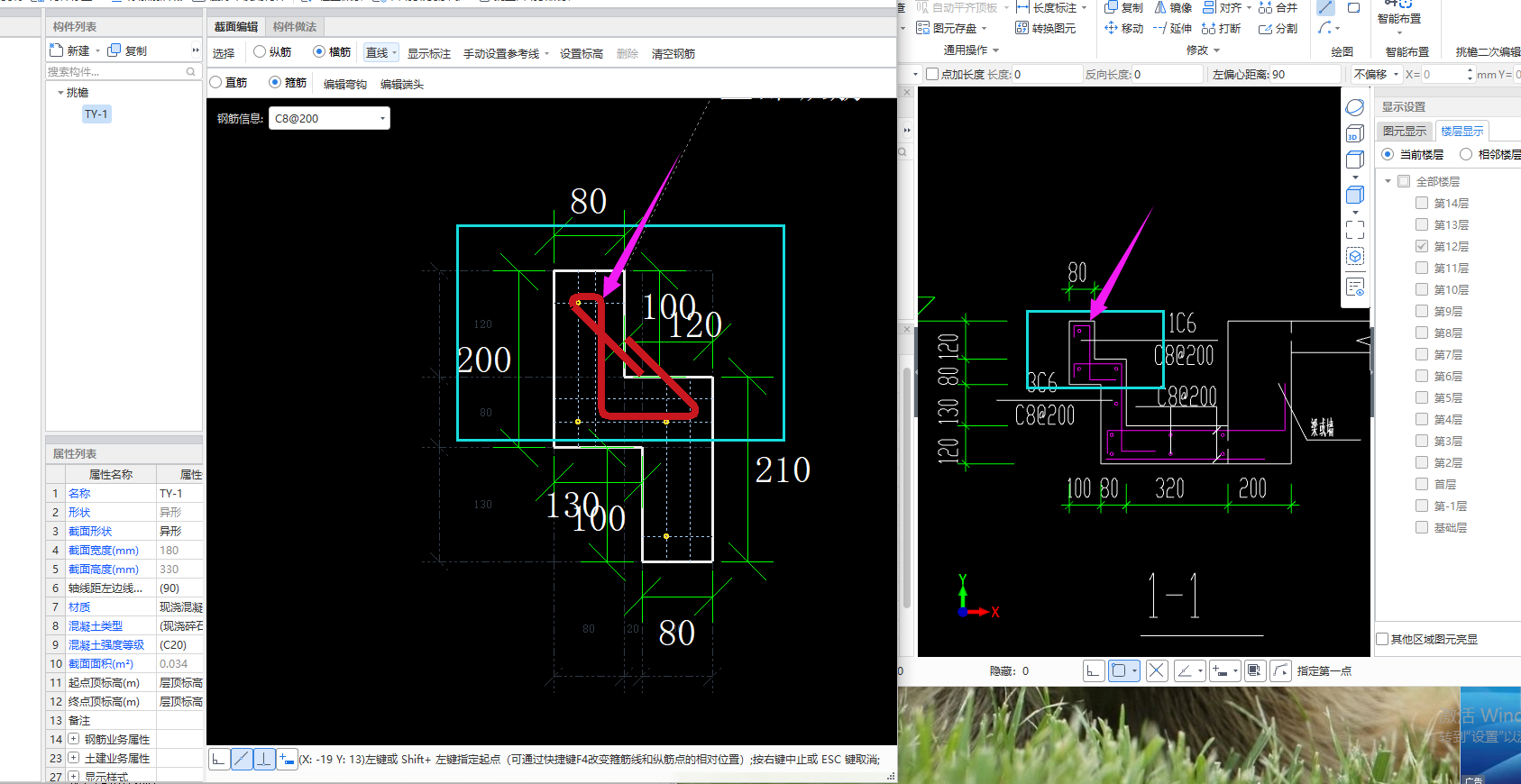Open the 长度标注 dropdown
Viewport: 1521px width, 784px height.
pos(1051,7)
